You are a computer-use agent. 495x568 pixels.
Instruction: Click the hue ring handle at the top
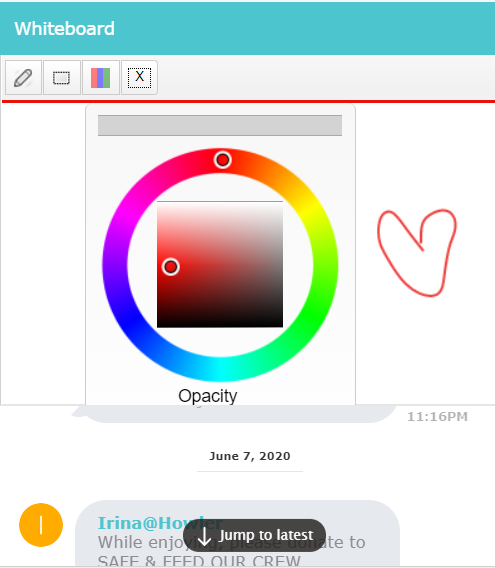[222, 159]
